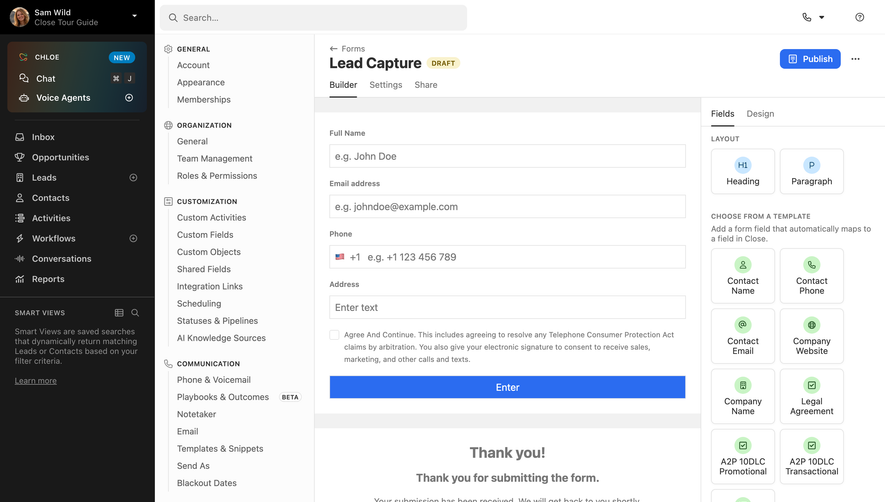Open Statuses & Pipelines settings
Viewport: 885px width, 502px height.
tap(217, 321)
